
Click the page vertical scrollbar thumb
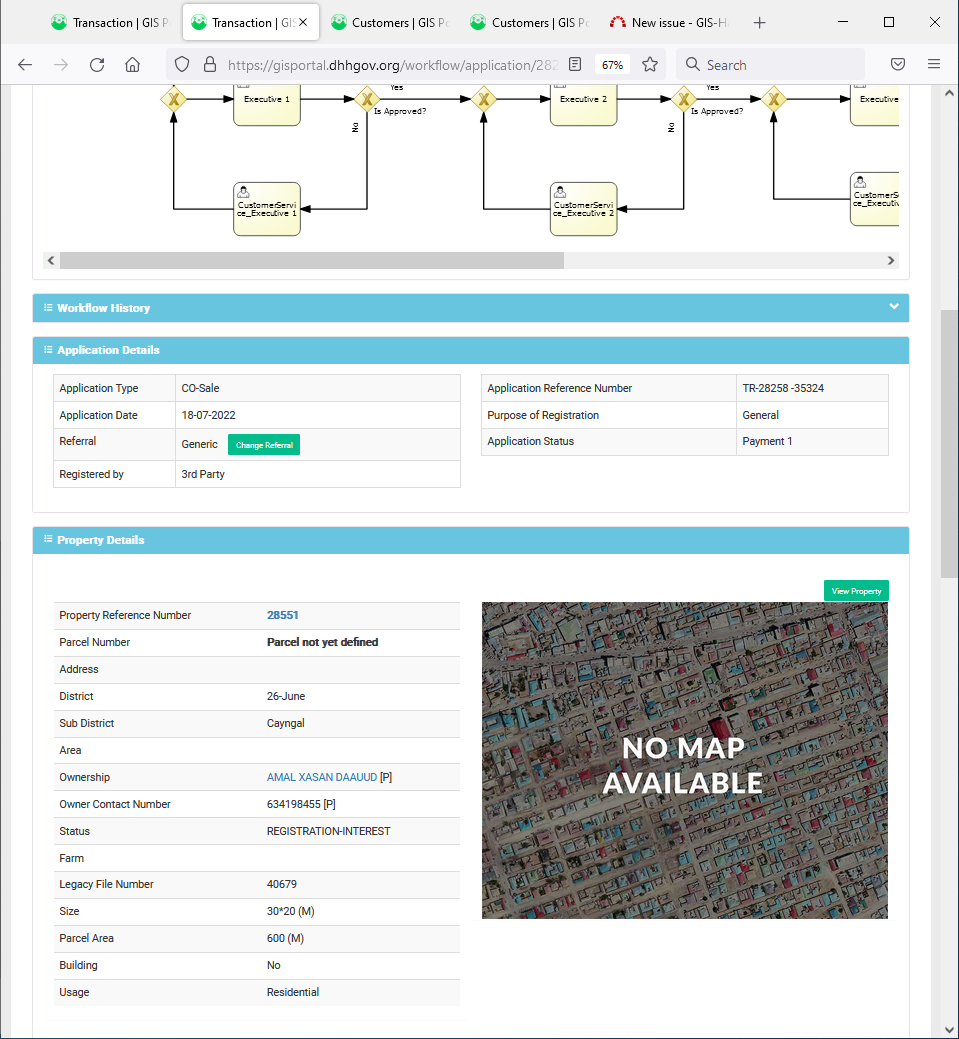948,444
